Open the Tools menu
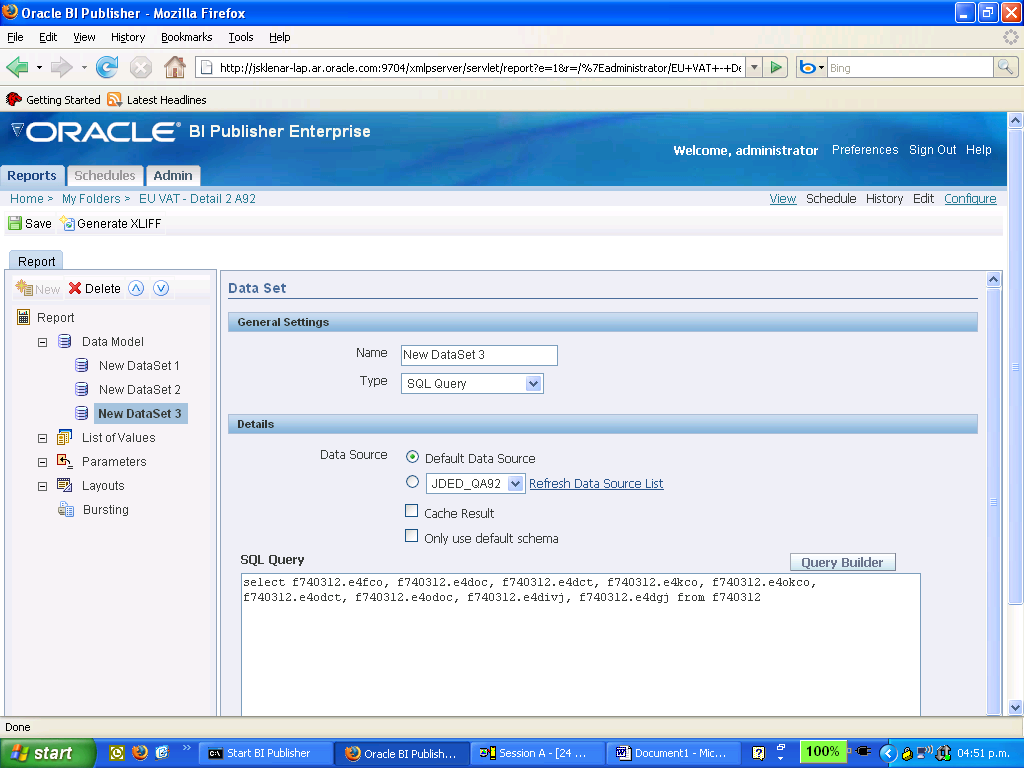Viewport: 1024px width, 768px height. pyautogui.click(x=240, y=37)
